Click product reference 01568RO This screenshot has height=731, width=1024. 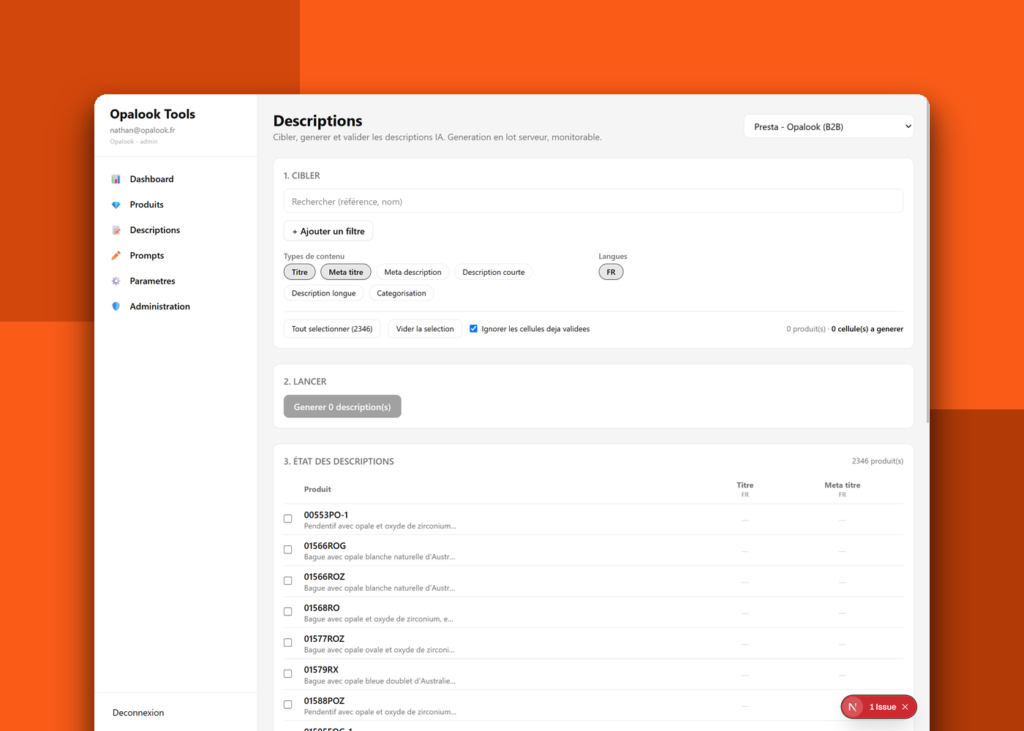(321, 608)
